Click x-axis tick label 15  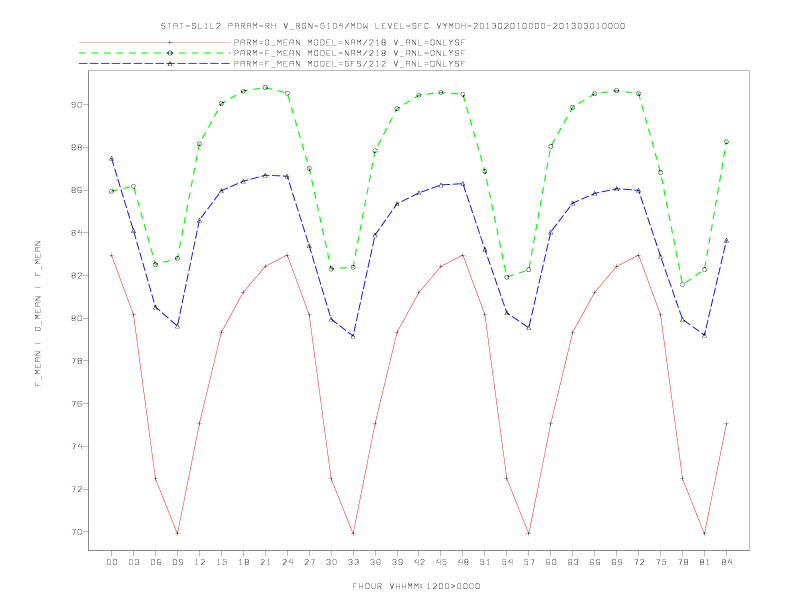(222, 562)
